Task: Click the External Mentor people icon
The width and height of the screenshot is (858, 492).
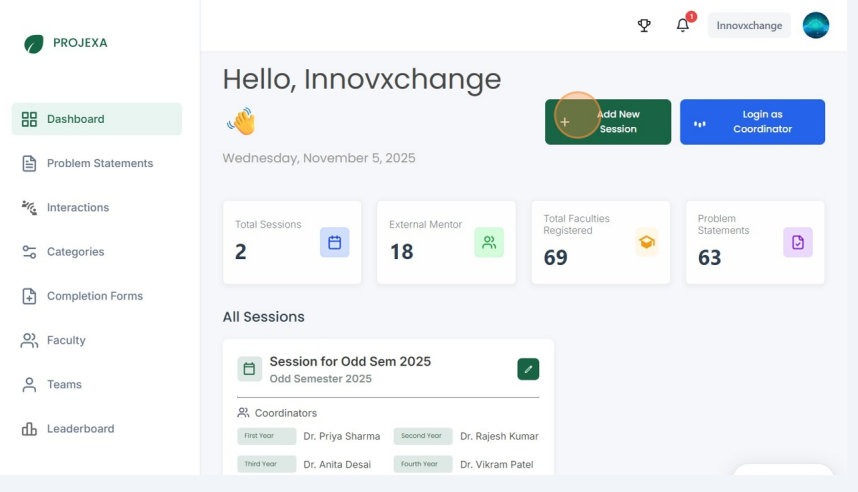Action: [x=488, y=242]
